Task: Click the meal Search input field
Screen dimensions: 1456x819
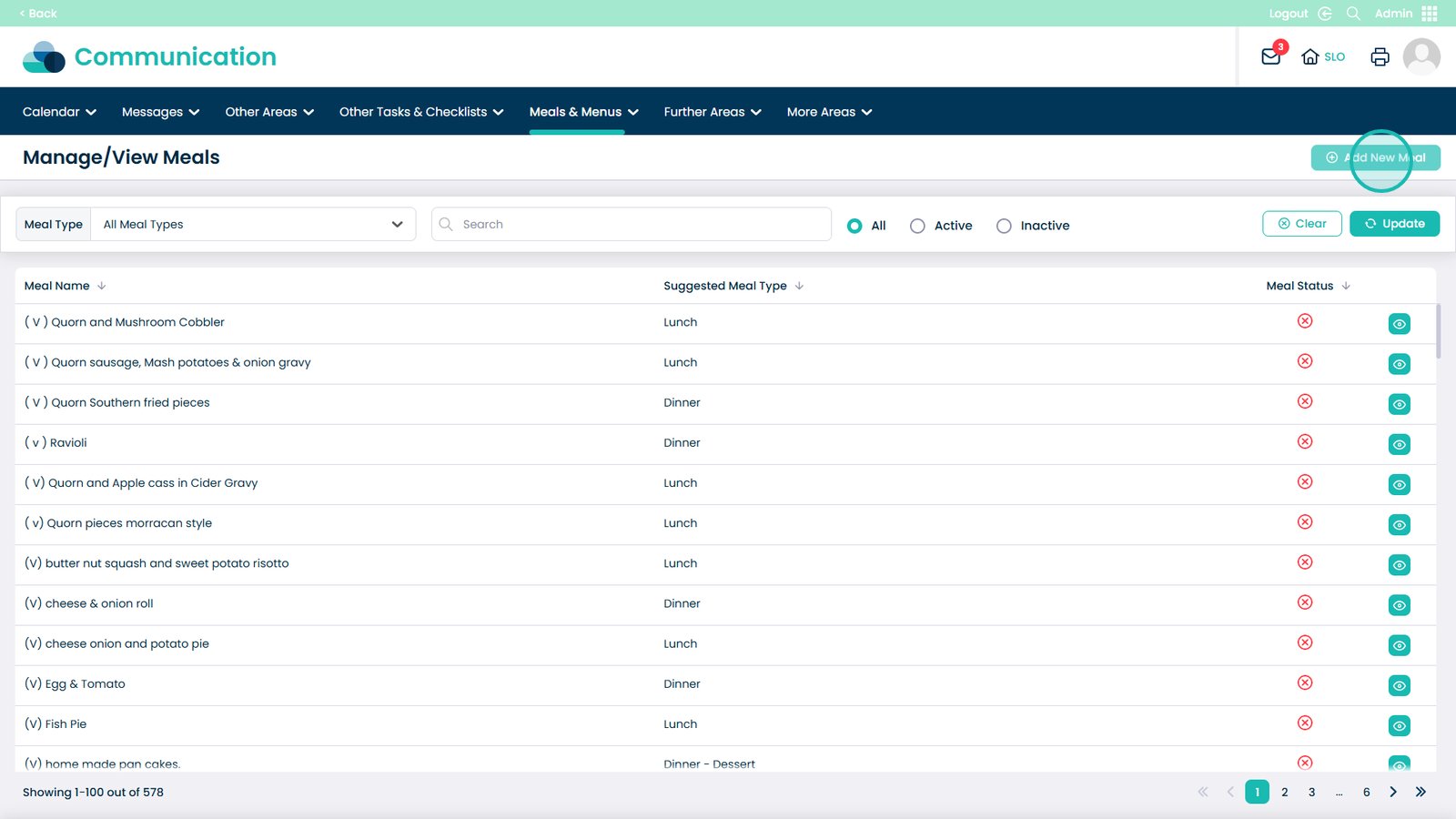Action: tap(637, 225)
